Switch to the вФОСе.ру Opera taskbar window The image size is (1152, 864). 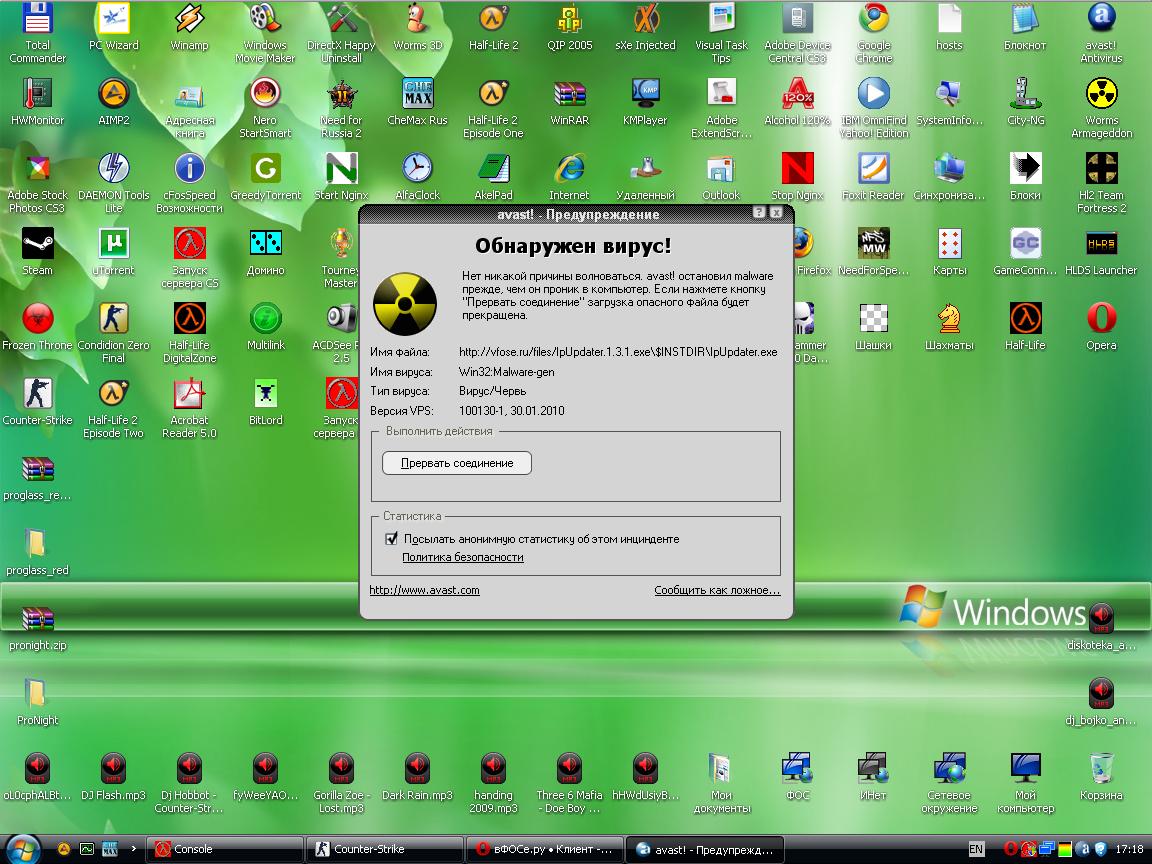[544, 849]
